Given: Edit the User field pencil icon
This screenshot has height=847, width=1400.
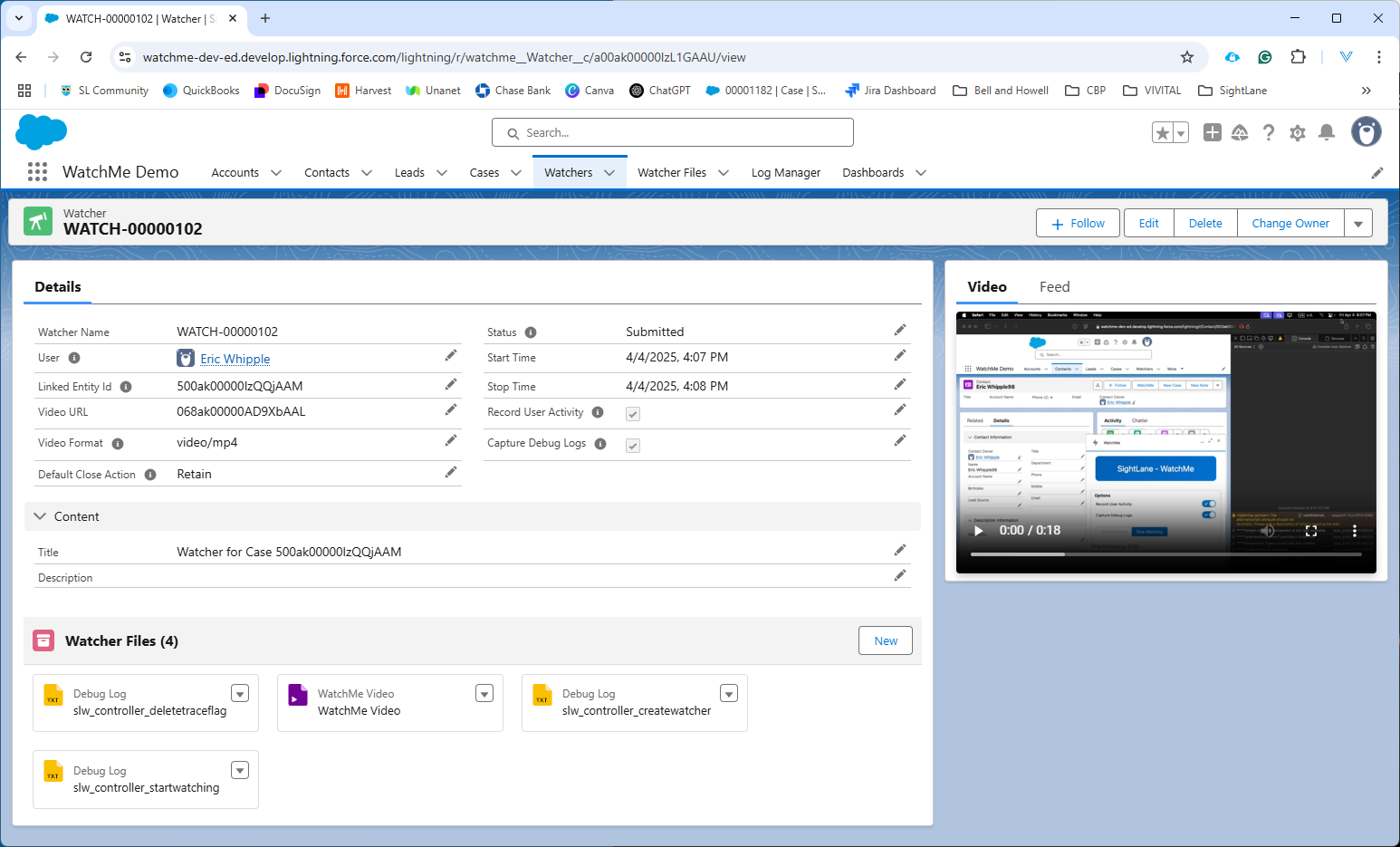Looking at the screenshot, I should point(451,356).
